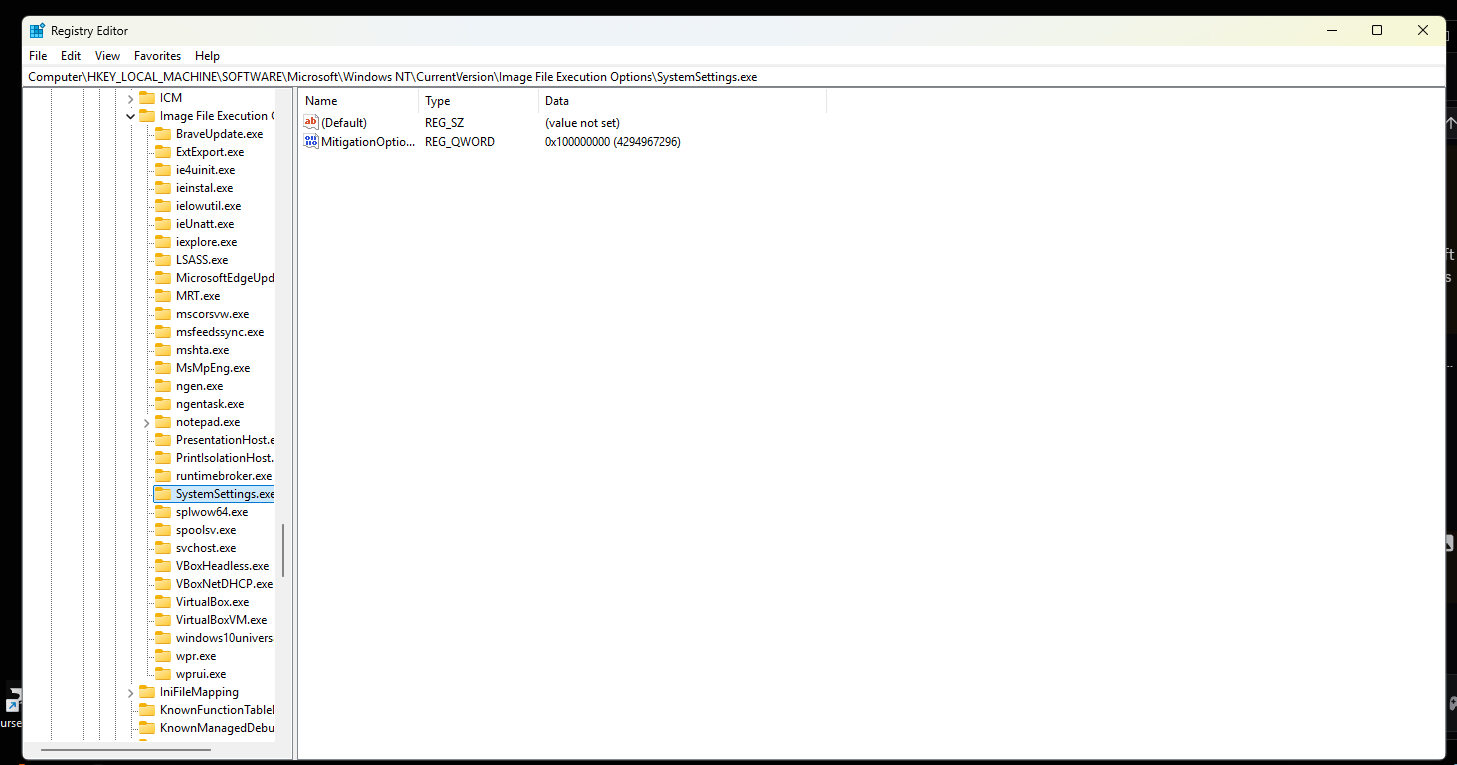The height and width of the screenshot is (765, 1457).
Task: Click the mscorsvw.exe folder icon
Action: point(163,314)
